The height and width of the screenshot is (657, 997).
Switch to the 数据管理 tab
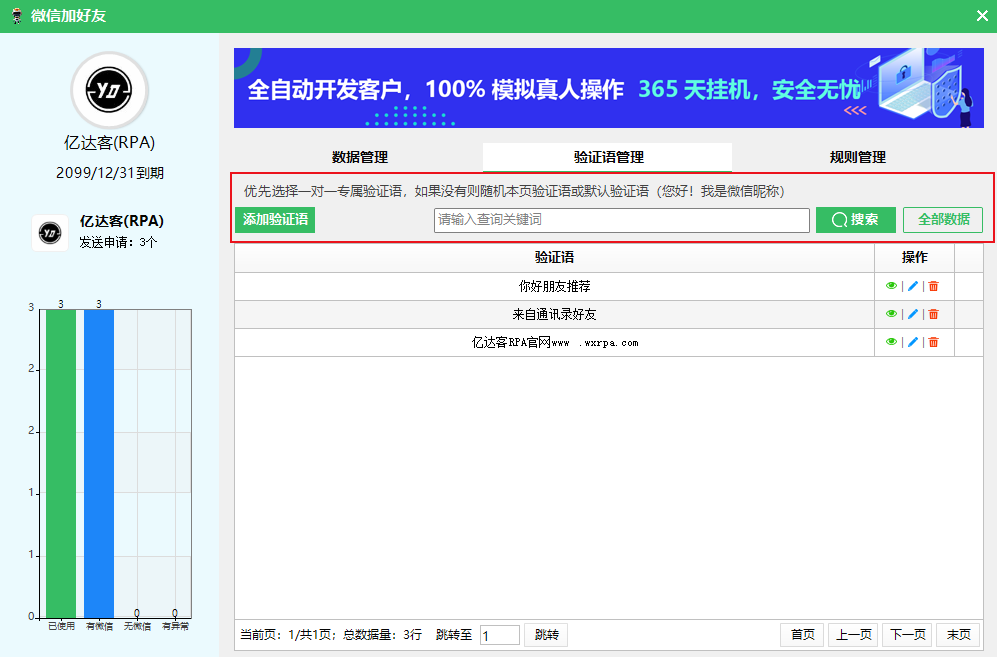pos(359,157)
